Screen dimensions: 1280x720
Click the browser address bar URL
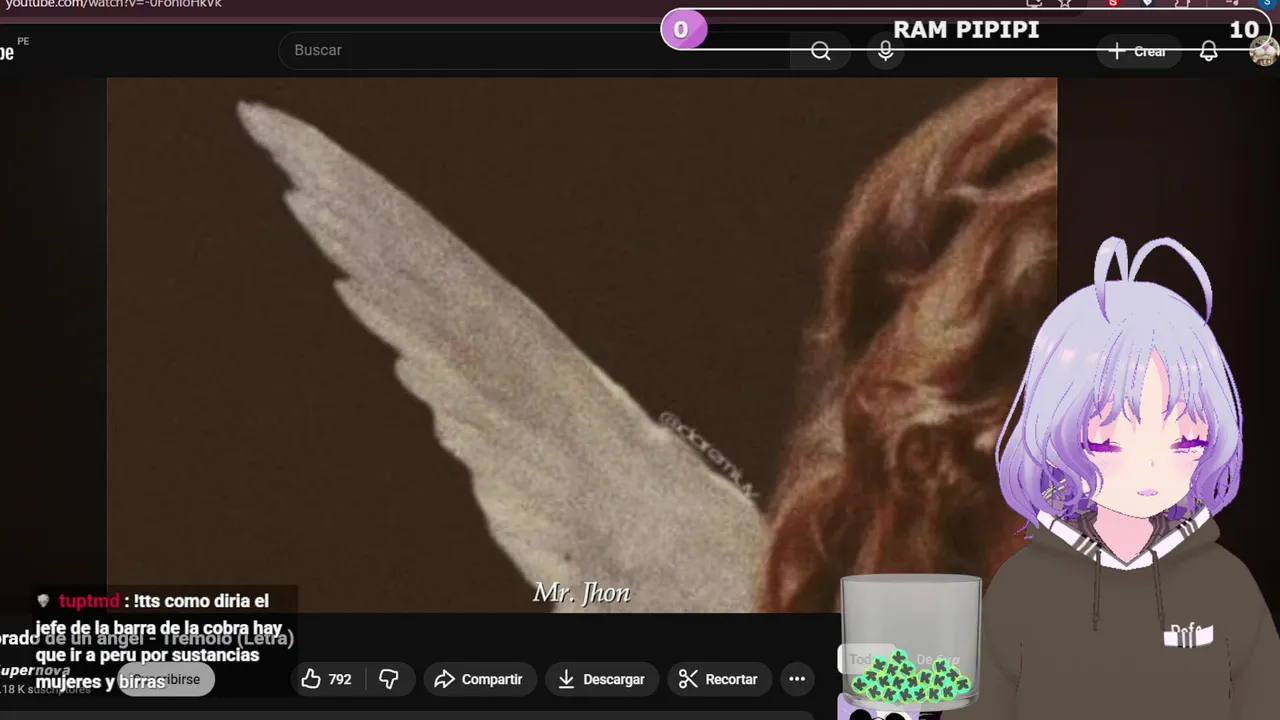tap(113, 4)
